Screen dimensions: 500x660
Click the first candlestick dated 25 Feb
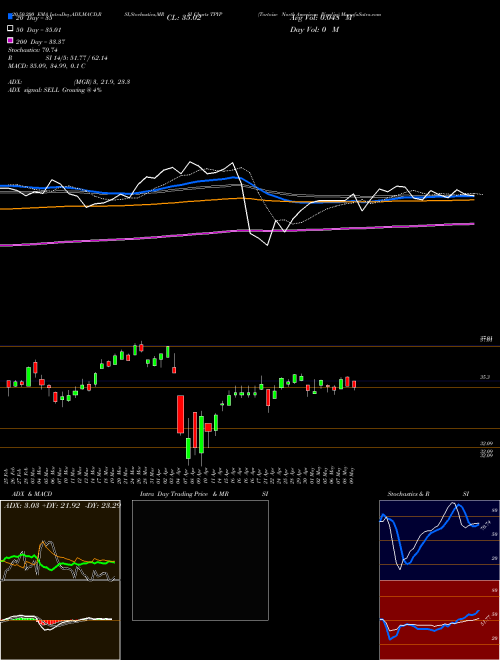pos(8,386)
